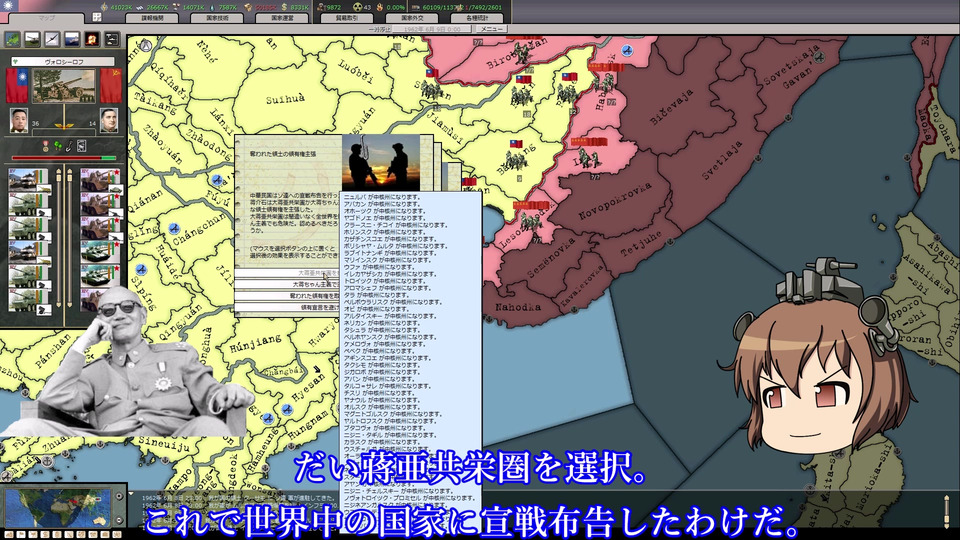Choose the first event option 大蒋亜共栄圏を
Image resolution: width=960 pixels, height=540 pixels.
coord(288,273)
